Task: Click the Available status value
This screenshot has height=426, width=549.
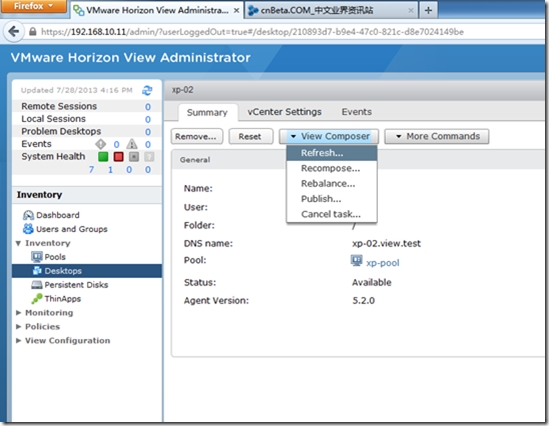Action: 371,282
